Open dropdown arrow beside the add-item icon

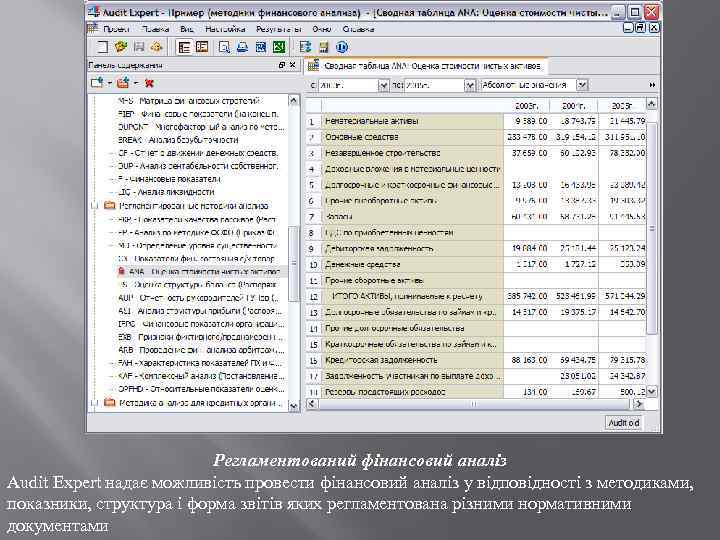[110, 83]
